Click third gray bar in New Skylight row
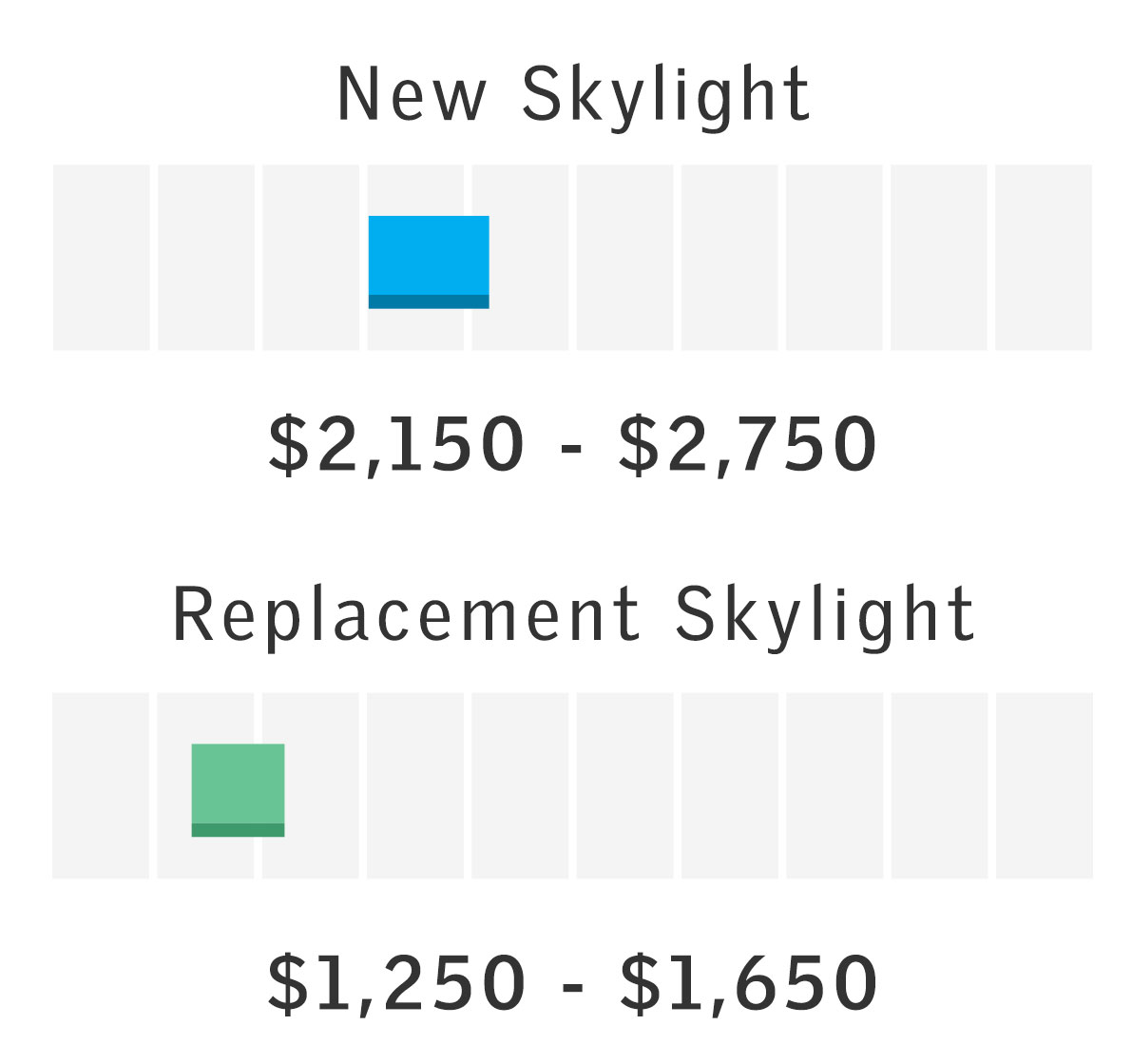Viewport: 1132px width, 1064px height. point(311,258)
